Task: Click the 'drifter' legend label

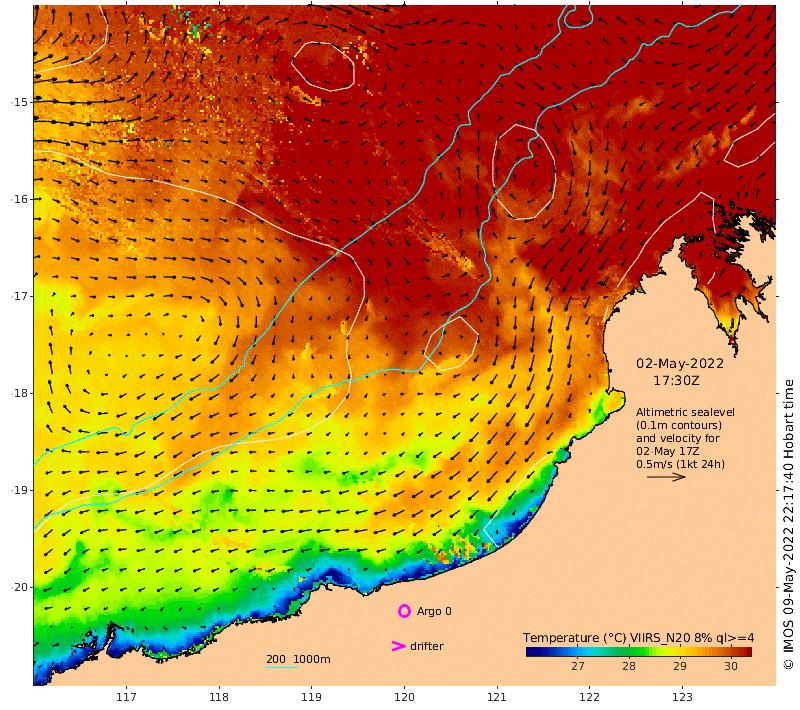Action: (427, 646)
